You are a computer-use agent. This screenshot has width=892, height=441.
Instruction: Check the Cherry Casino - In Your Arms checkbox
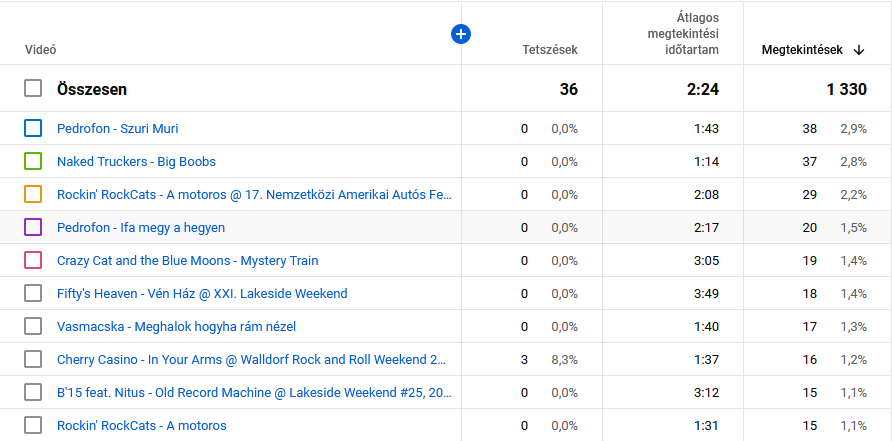point(33,359)
